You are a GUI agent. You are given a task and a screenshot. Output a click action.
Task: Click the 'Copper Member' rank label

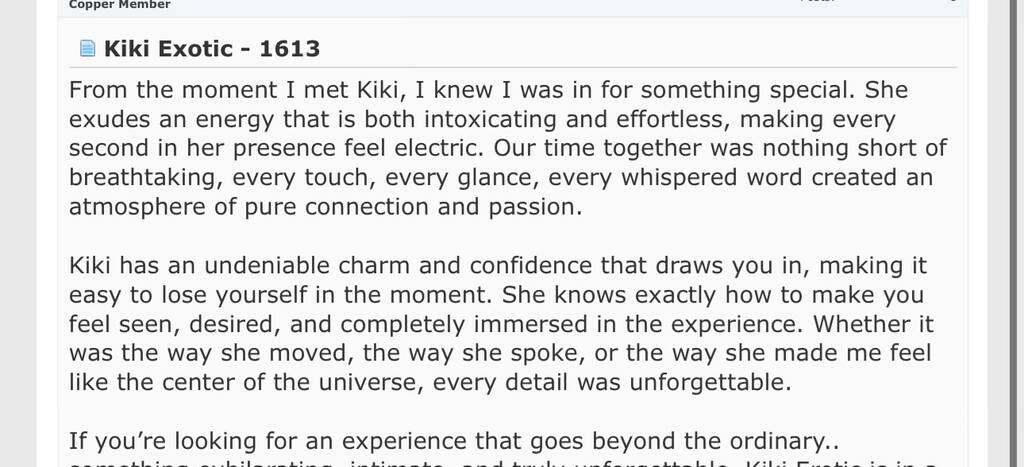[120, 5]
